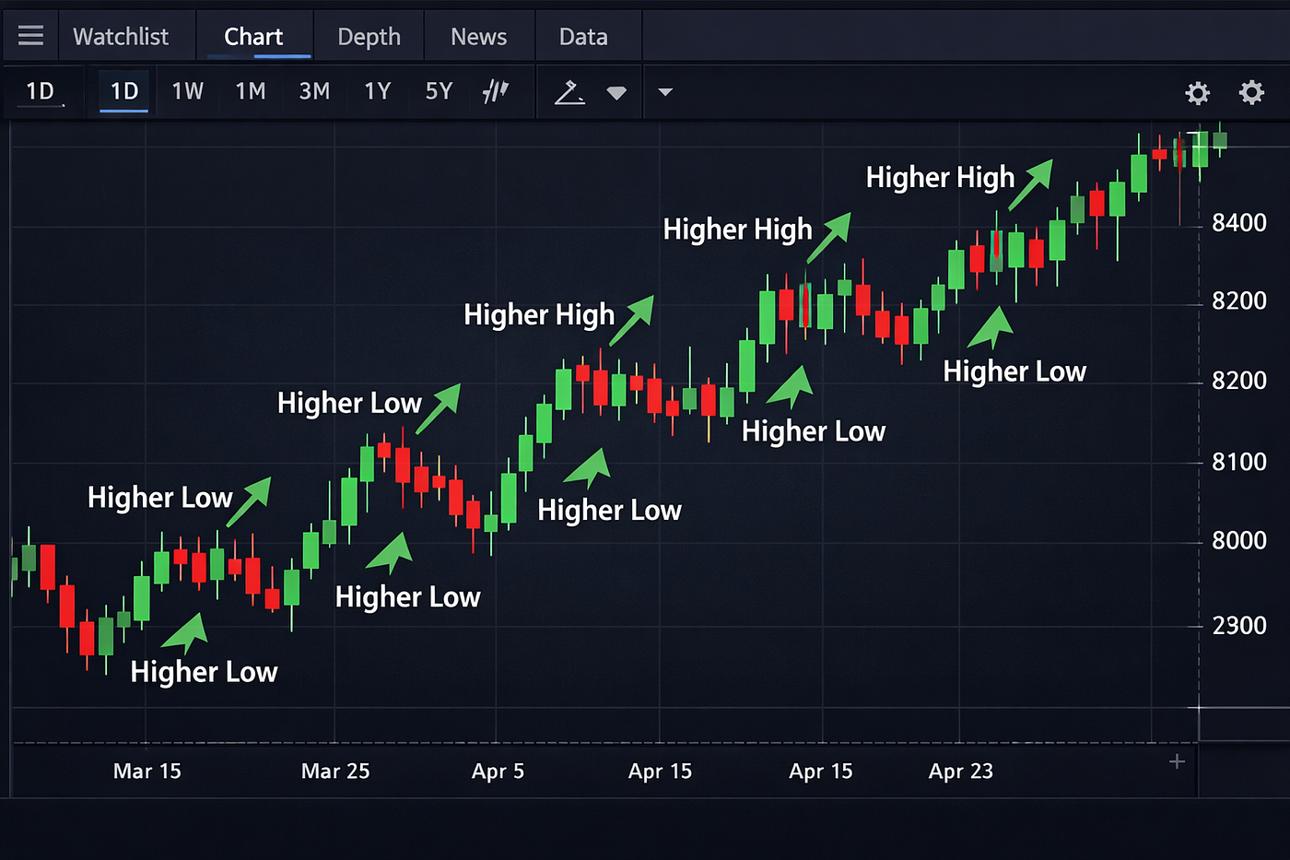The image size is (1290, 860).
Task: Select the Chart tab
Action: tap(253, 37)
